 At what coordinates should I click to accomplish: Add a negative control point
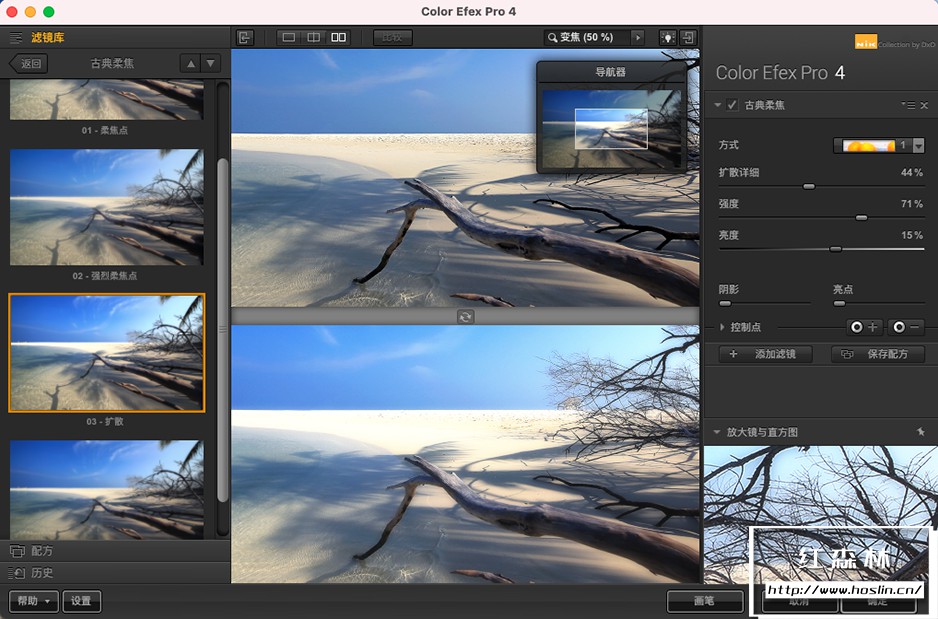point(906,327)
